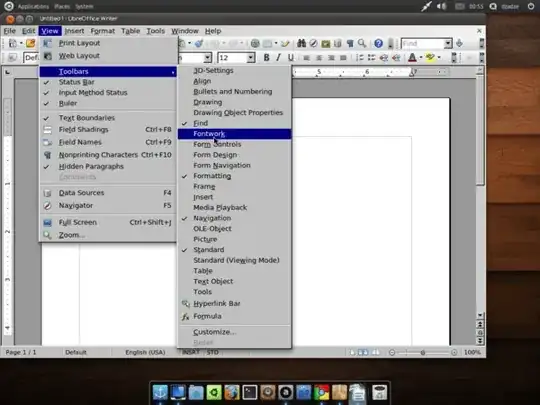This screenshot has height=405, width=540.
Task: Open Find & Replace binoculars icon
Action: (301, 43)
